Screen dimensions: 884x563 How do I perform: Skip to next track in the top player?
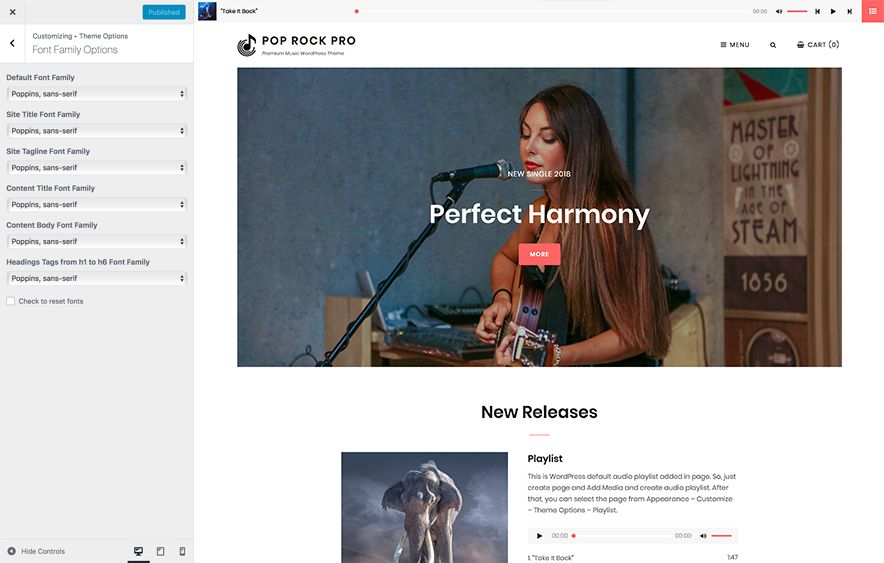(850, 11)
